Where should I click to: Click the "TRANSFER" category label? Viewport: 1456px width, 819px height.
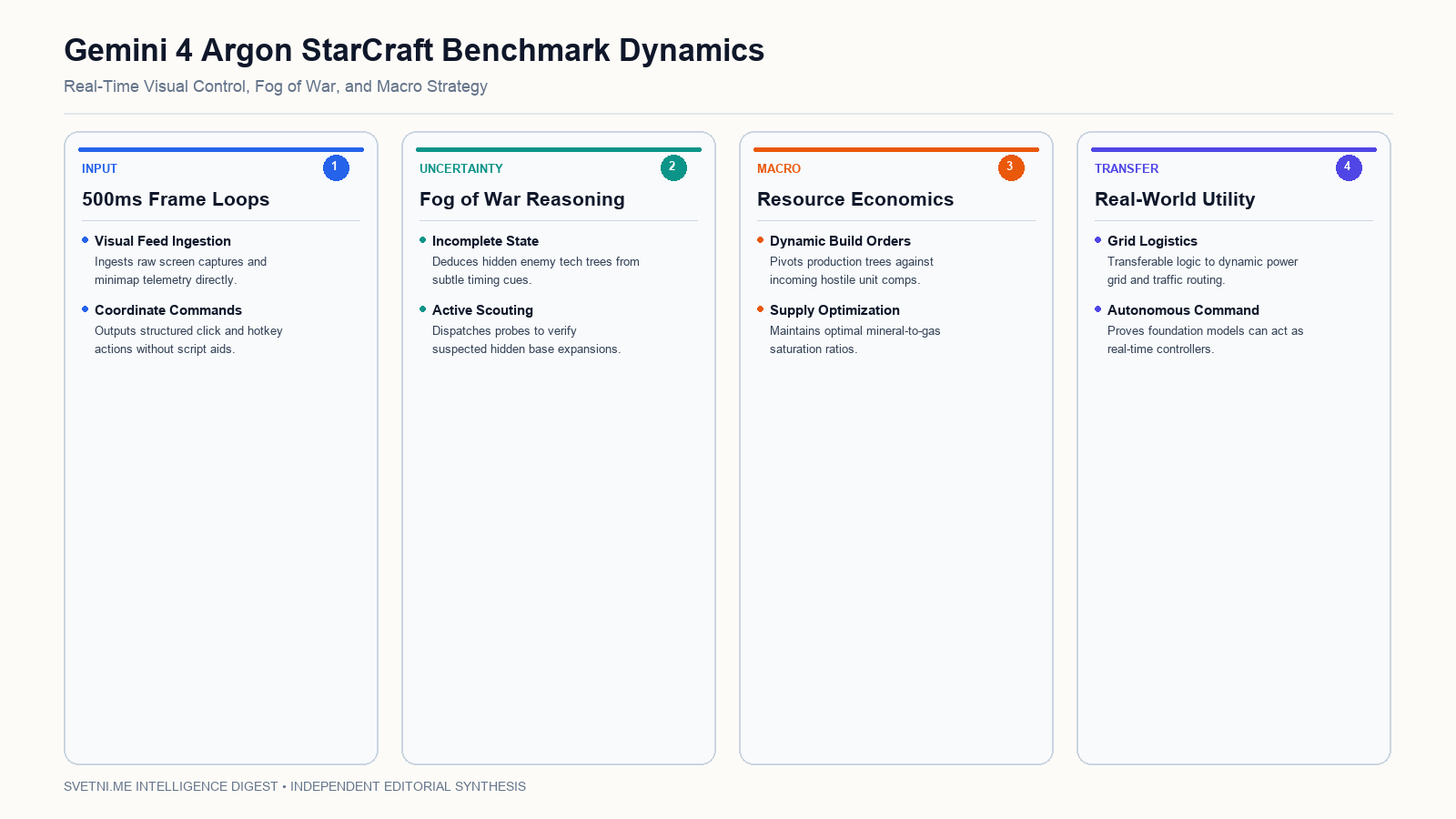tap(1127, 168)
